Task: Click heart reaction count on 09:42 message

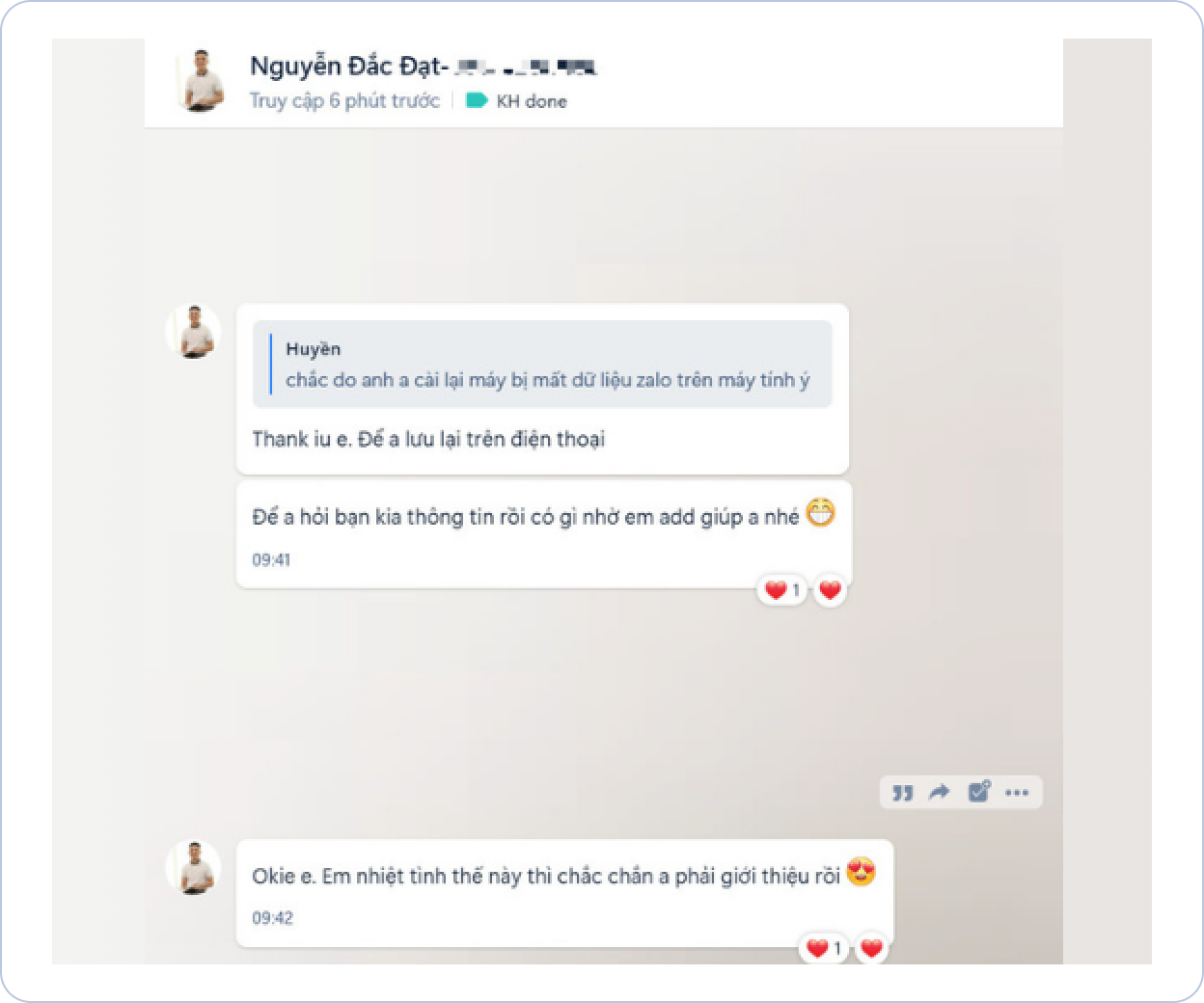Action: [x=824, y=948]
